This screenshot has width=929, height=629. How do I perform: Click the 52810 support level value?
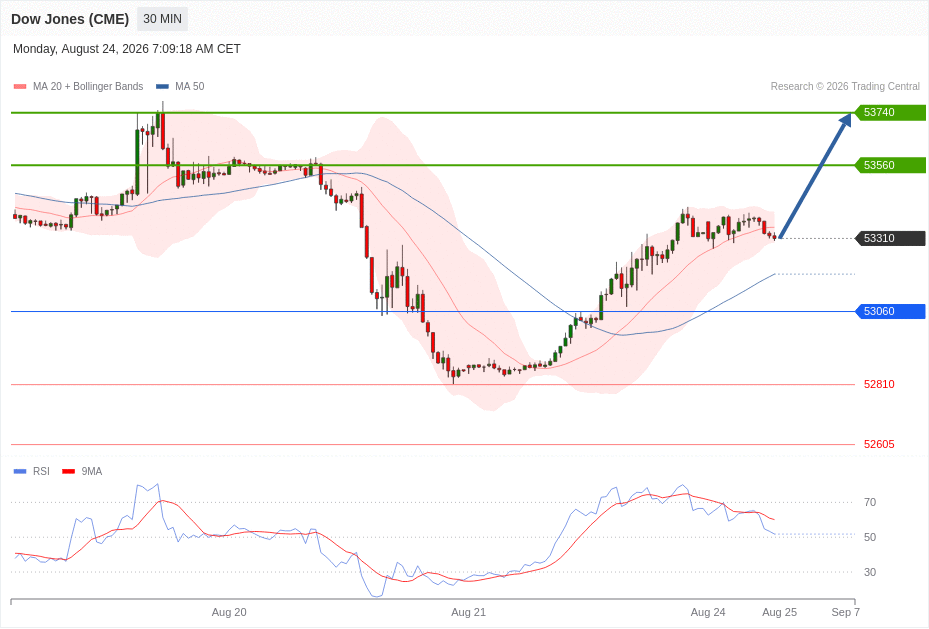point(879,384)
